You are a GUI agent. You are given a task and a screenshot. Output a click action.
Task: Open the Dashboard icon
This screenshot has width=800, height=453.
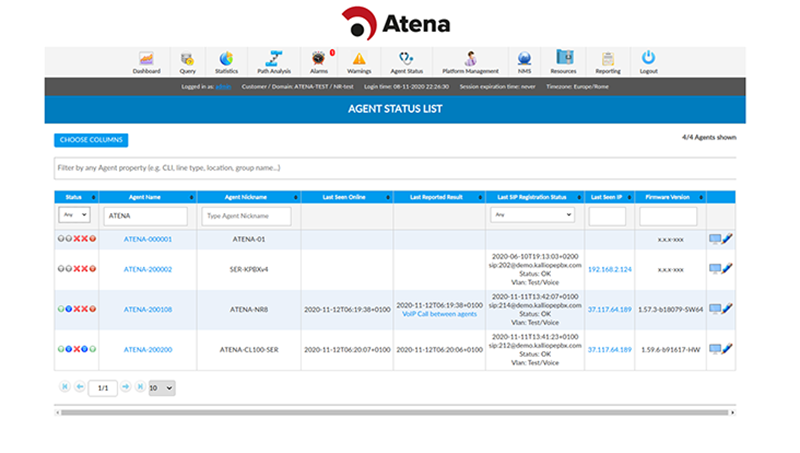point(146,62)
